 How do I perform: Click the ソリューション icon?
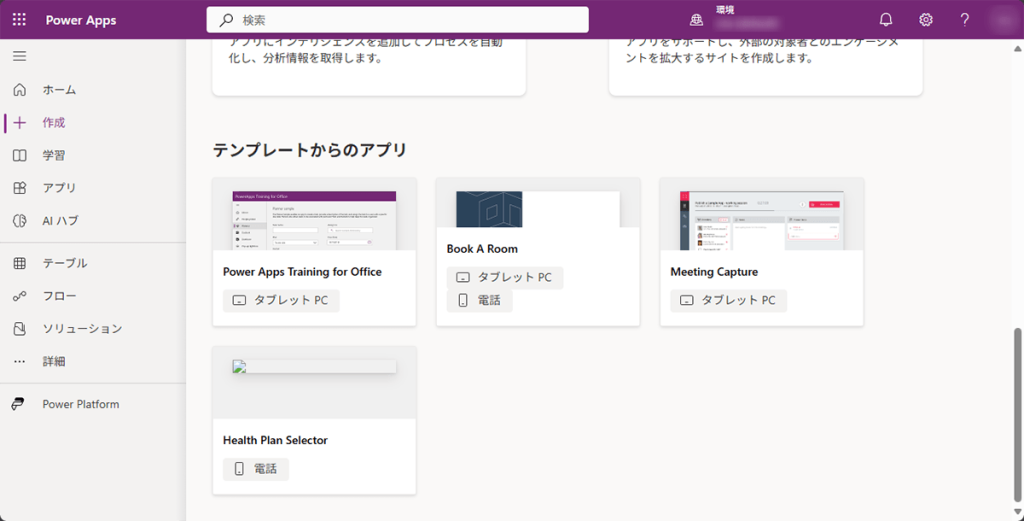20,328
